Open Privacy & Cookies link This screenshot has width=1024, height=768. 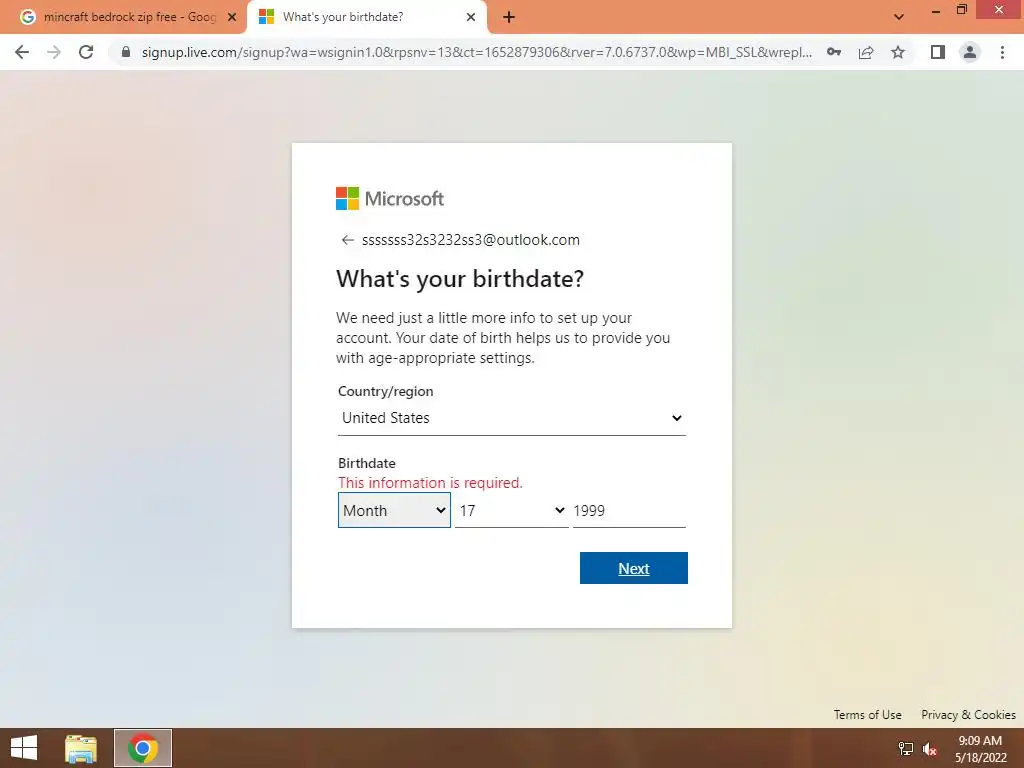968,714
